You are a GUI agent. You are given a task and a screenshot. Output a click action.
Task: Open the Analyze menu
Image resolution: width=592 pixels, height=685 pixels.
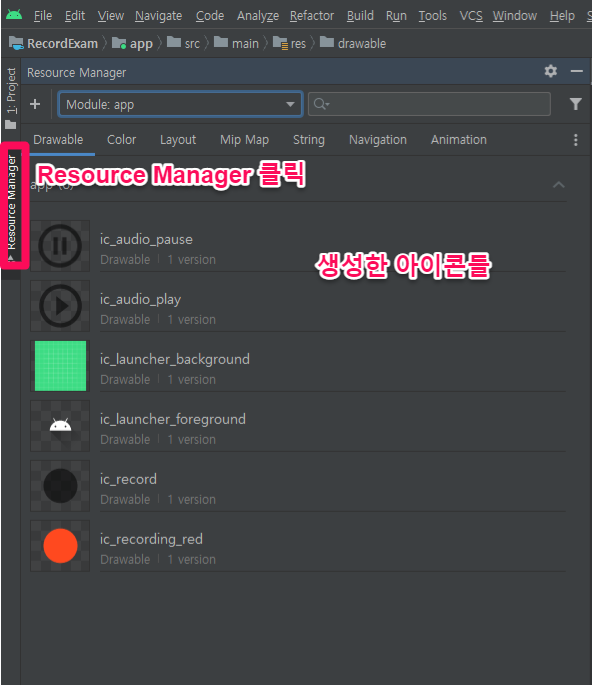pyautogui.click(x=258, y=16)
